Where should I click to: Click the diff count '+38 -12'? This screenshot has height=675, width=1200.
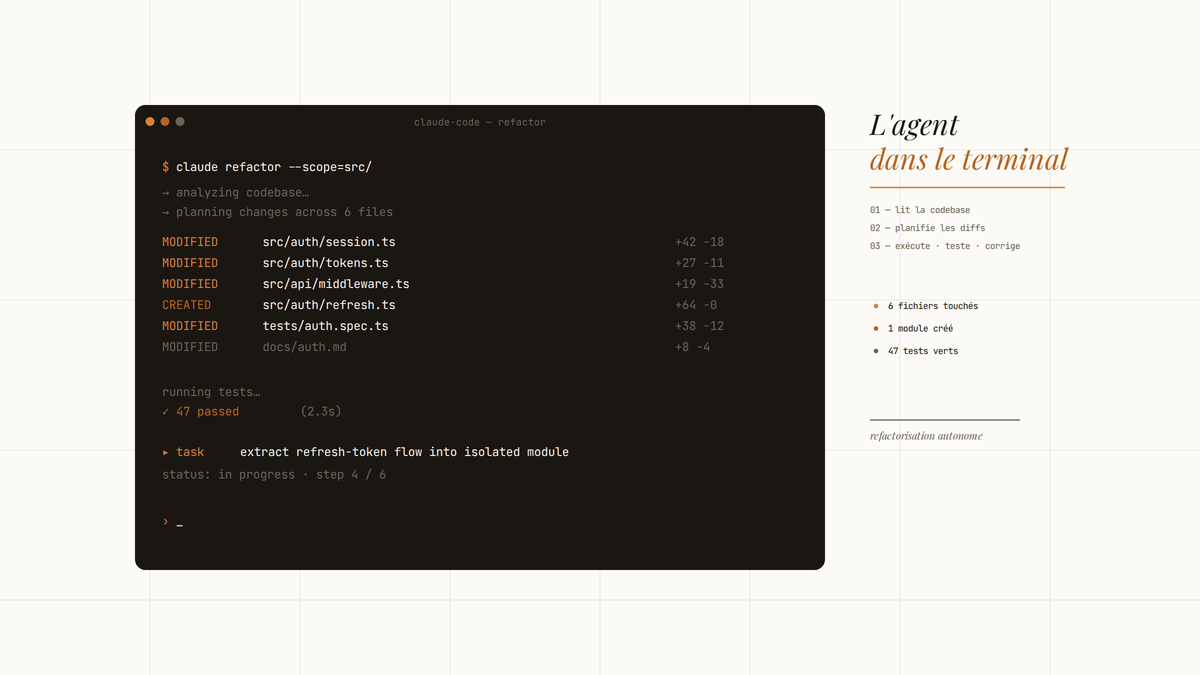tap(700, 326)
